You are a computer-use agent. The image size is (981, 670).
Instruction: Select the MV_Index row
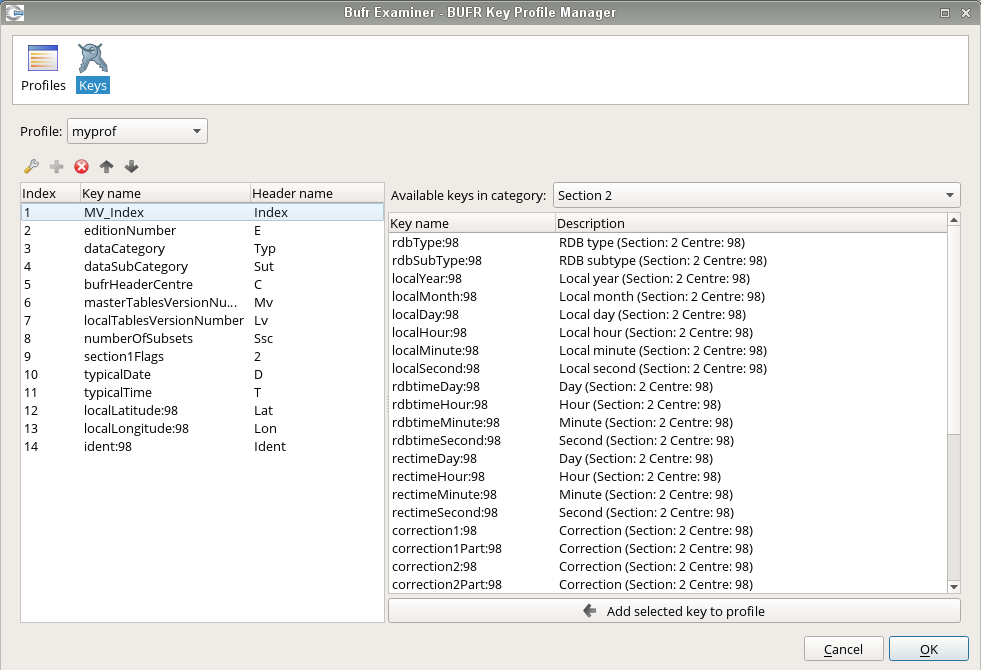(x=202, y=212)
